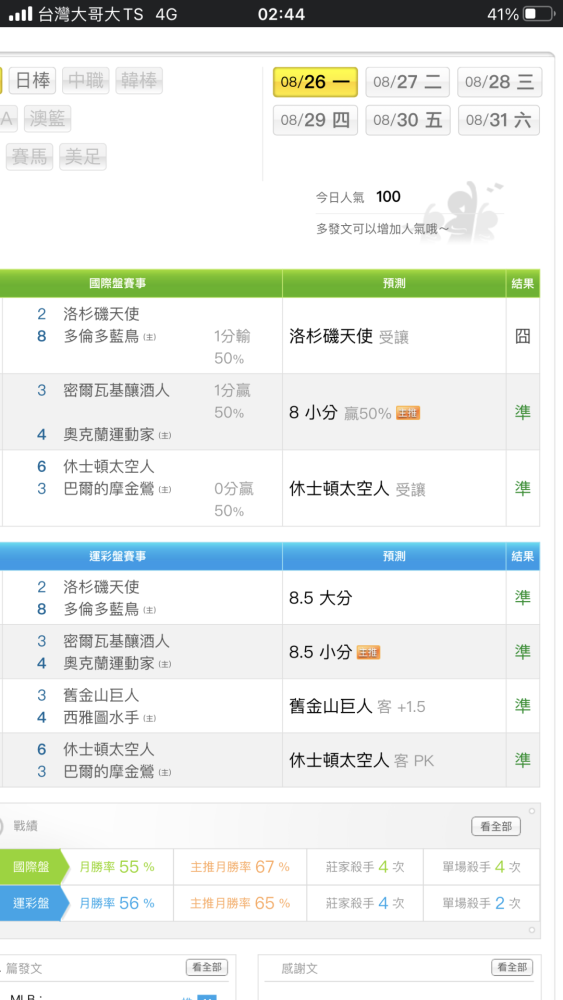The width and height of the screenshot is (563, 1000).
Task: Choose the 08/29 Thursday date tab
Action: [315, 120]
